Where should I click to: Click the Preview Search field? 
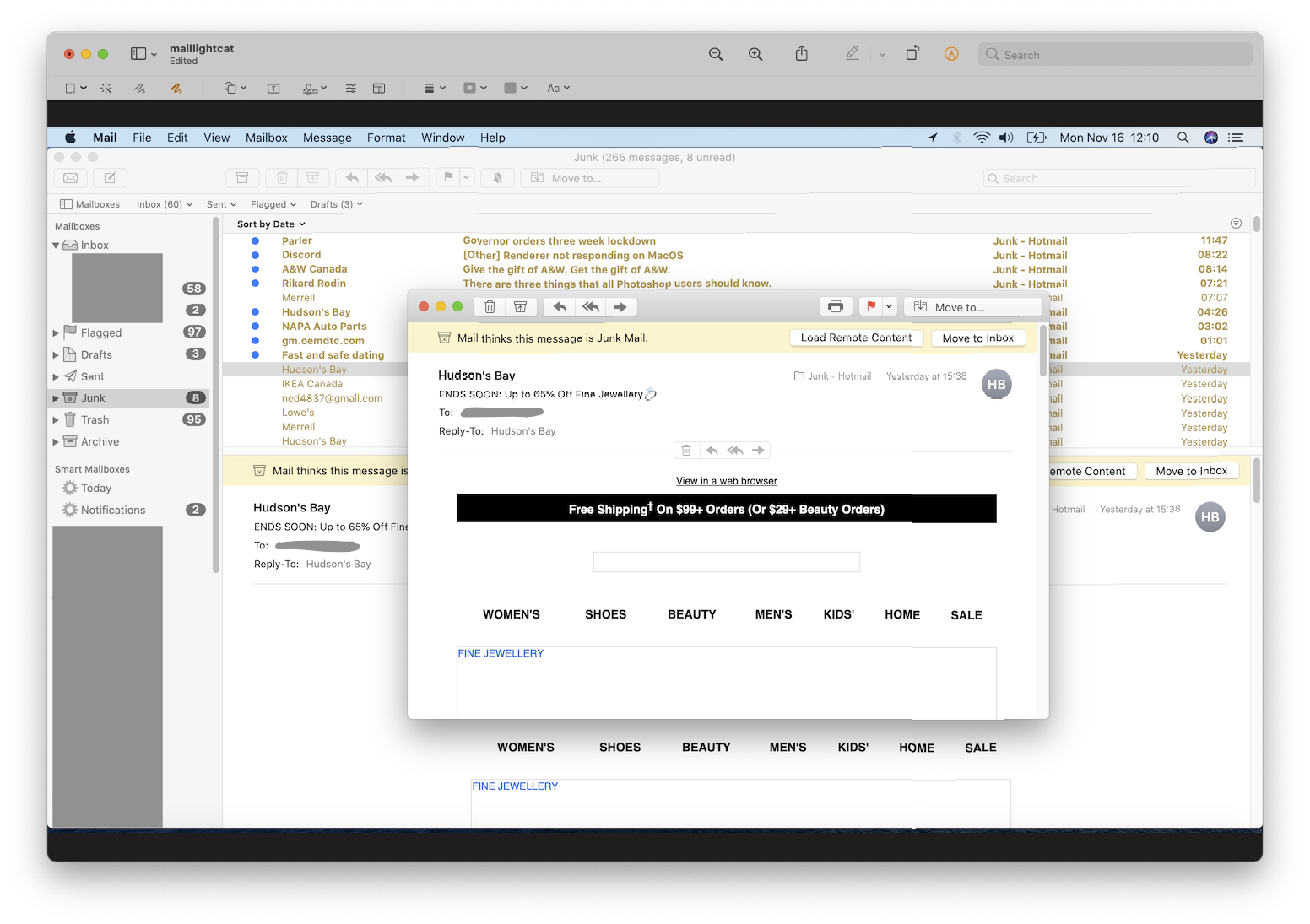pyautogui.click(x=1115, y=55)
